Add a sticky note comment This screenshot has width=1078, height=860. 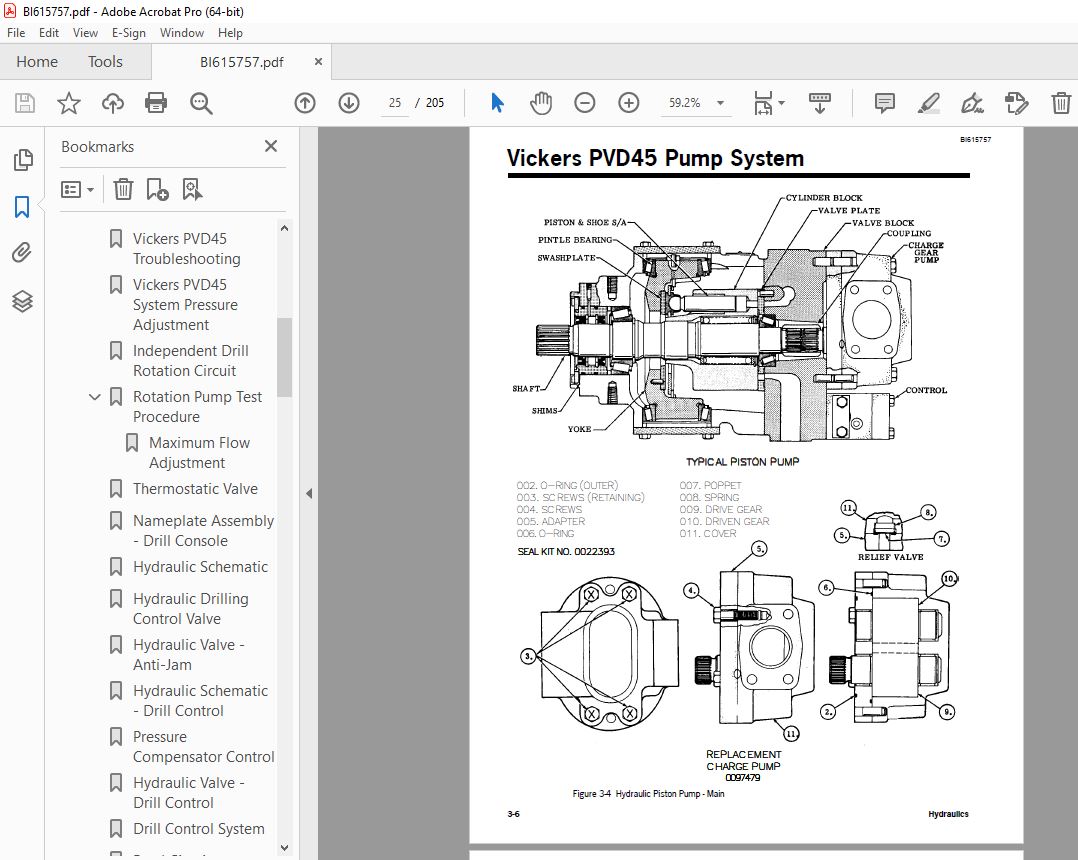[x=885, y=103]
